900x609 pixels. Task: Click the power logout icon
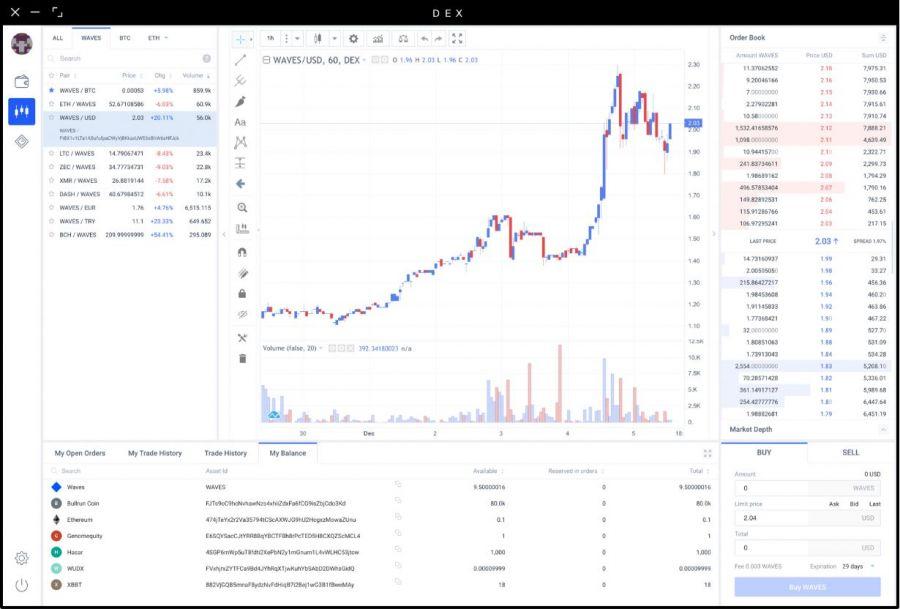22,585
